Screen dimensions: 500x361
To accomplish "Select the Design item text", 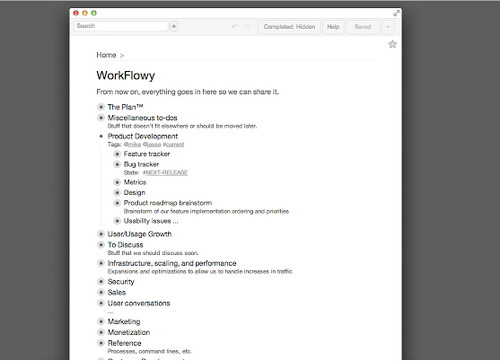I will pos(134,193).
